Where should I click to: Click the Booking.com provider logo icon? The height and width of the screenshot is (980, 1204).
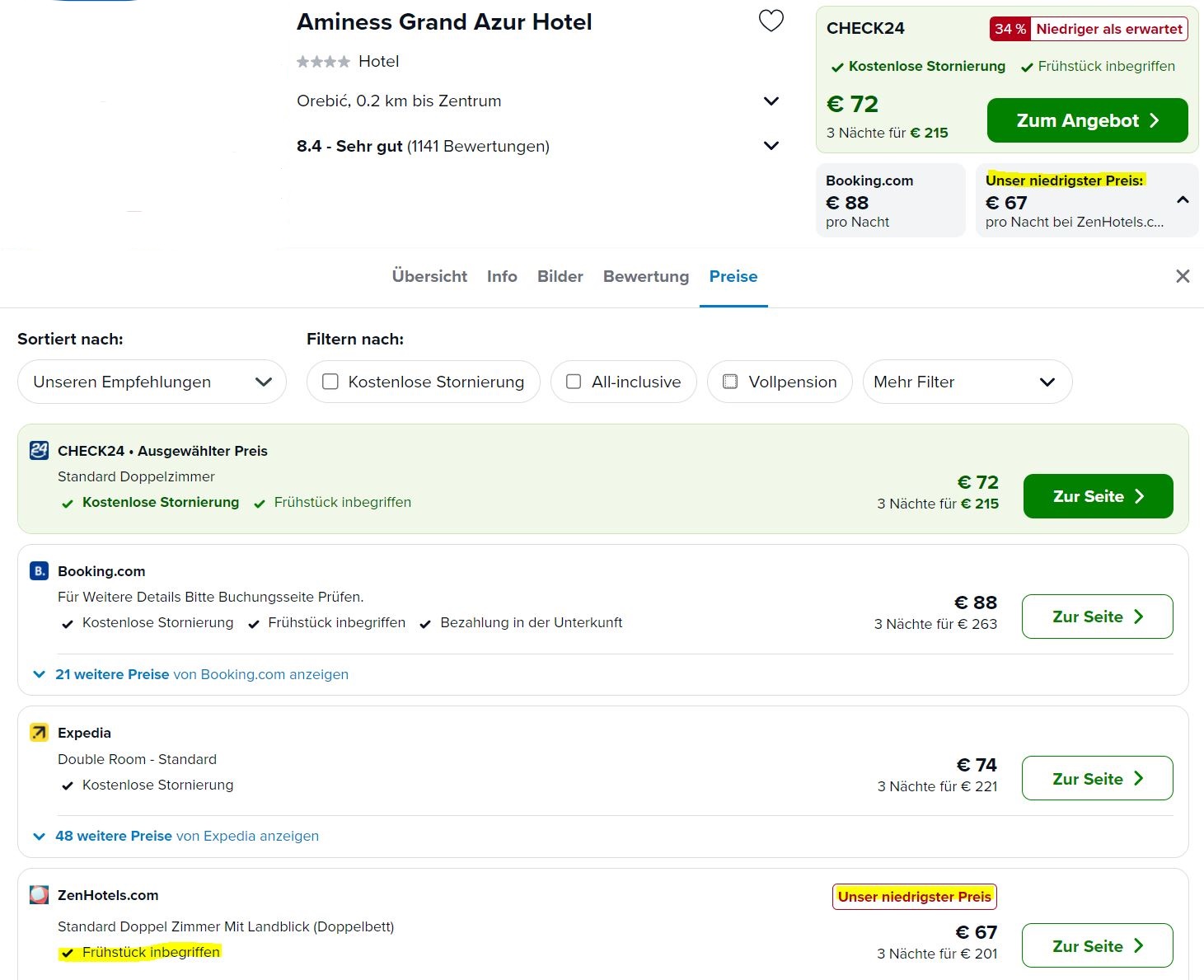tap(39, 570)
